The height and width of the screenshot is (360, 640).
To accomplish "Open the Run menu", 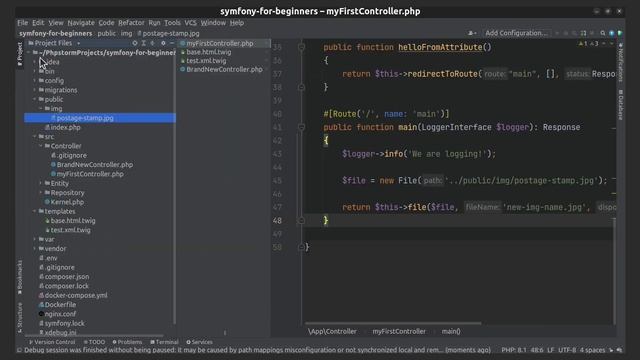I will tap(154, 23).
